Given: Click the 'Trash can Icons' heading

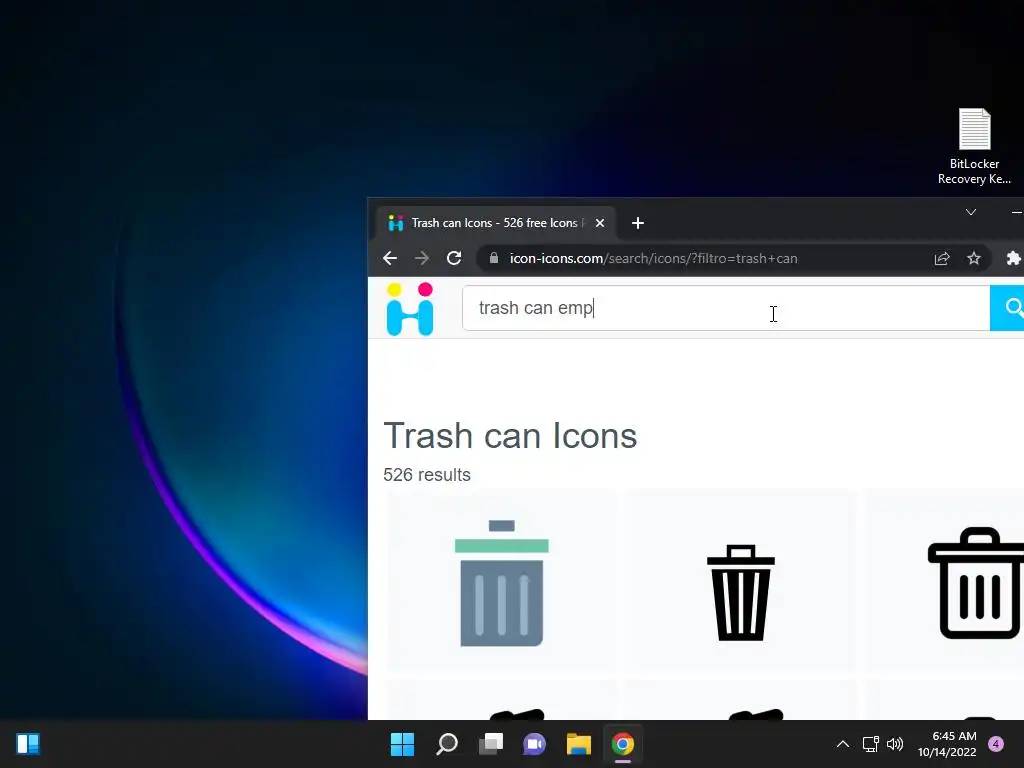Looking at the screenshot, I should pos(510,436).
